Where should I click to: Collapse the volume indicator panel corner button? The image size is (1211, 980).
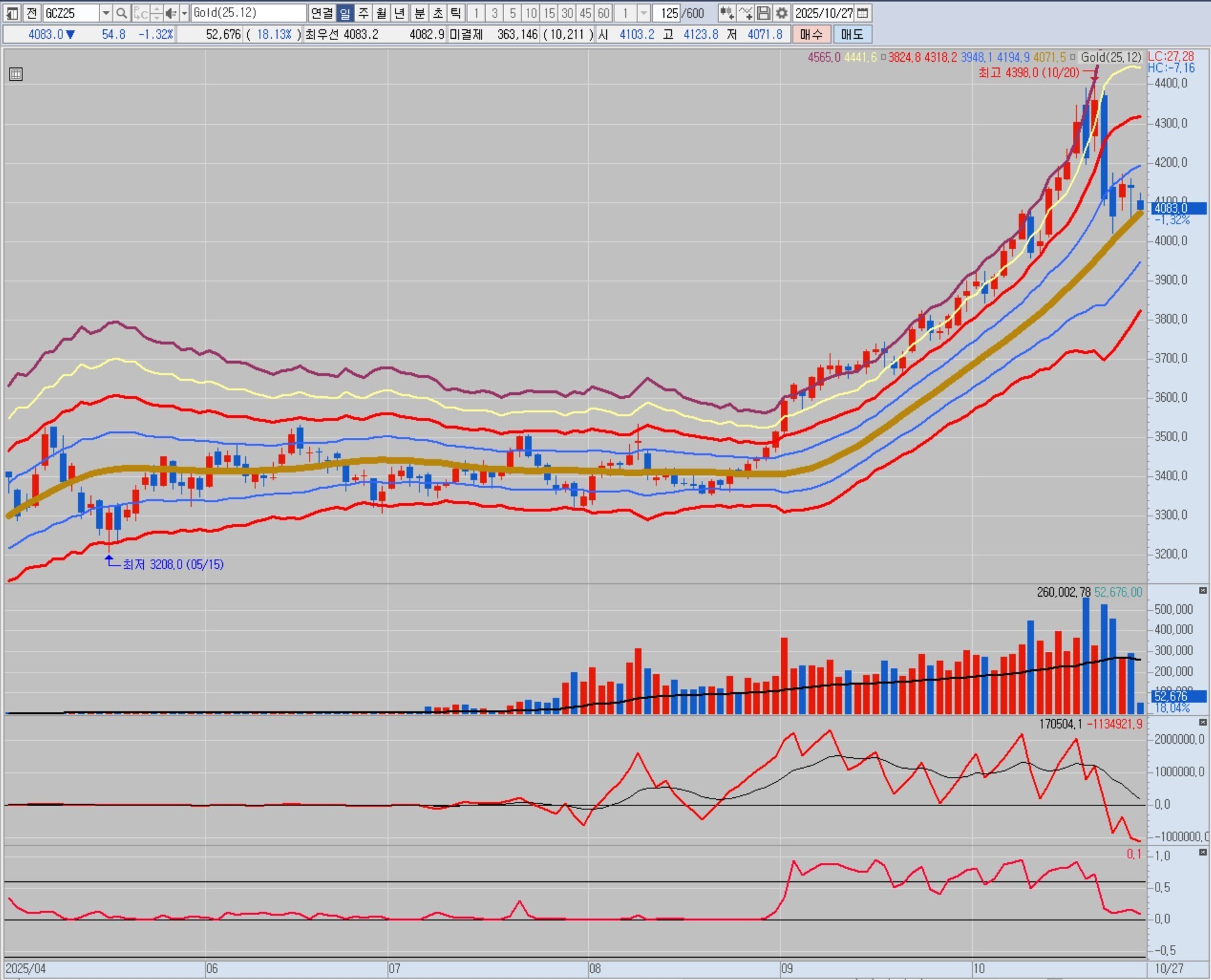point(1203,591)
